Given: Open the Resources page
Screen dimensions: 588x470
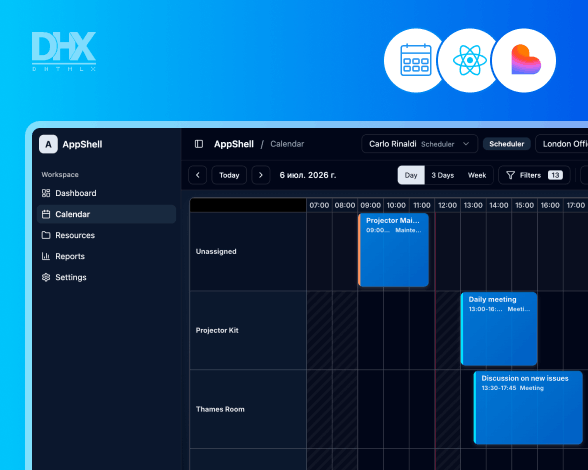Looking at the screenshot, I should [106, 235].
